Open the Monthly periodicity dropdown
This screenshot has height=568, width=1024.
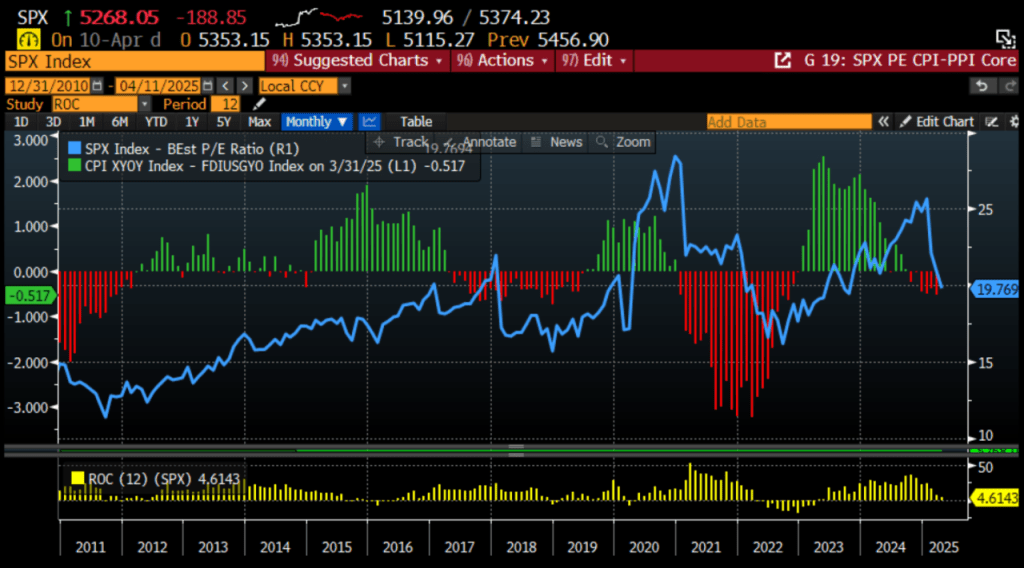point(316,122)
